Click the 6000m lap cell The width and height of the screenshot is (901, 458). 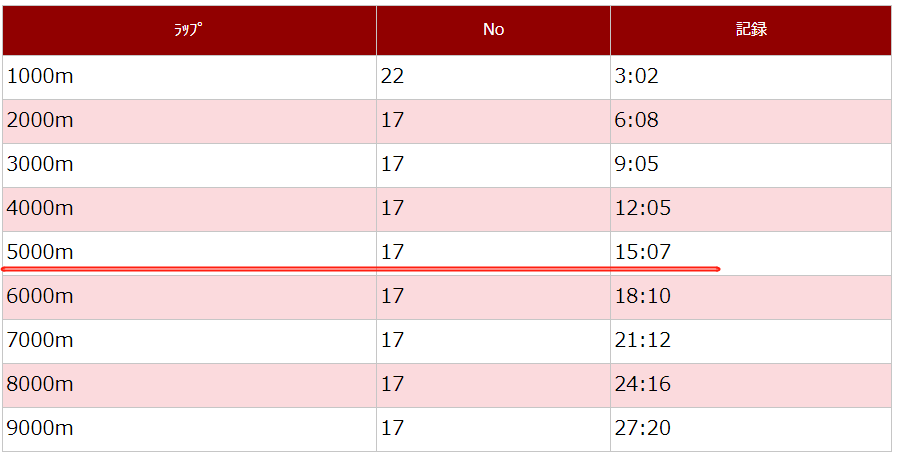(x=40, y=297)
